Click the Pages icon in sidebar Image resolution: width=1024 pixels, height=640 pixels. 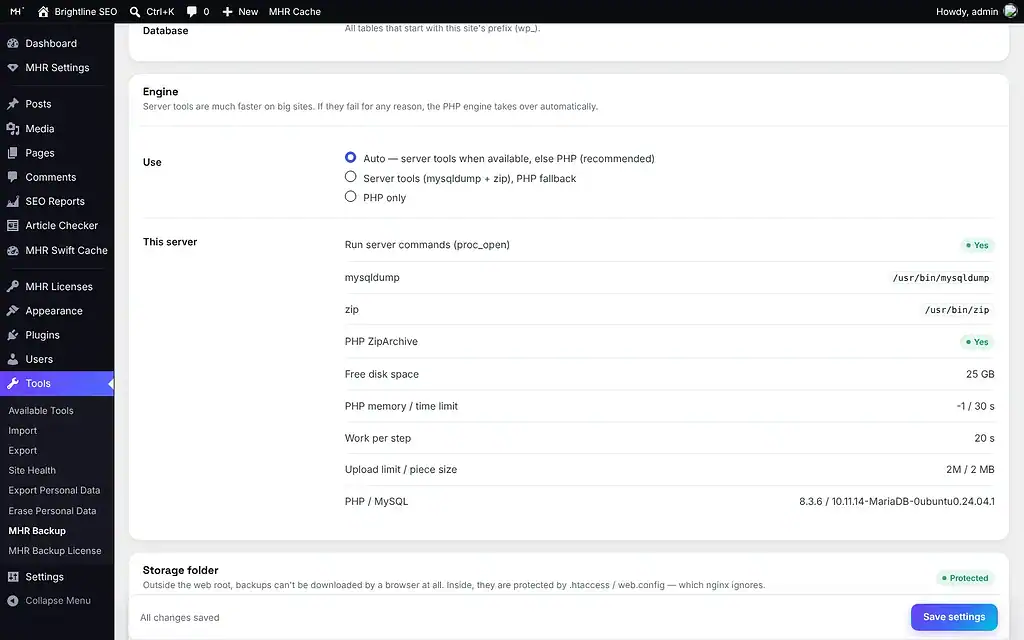coord(12,153)
